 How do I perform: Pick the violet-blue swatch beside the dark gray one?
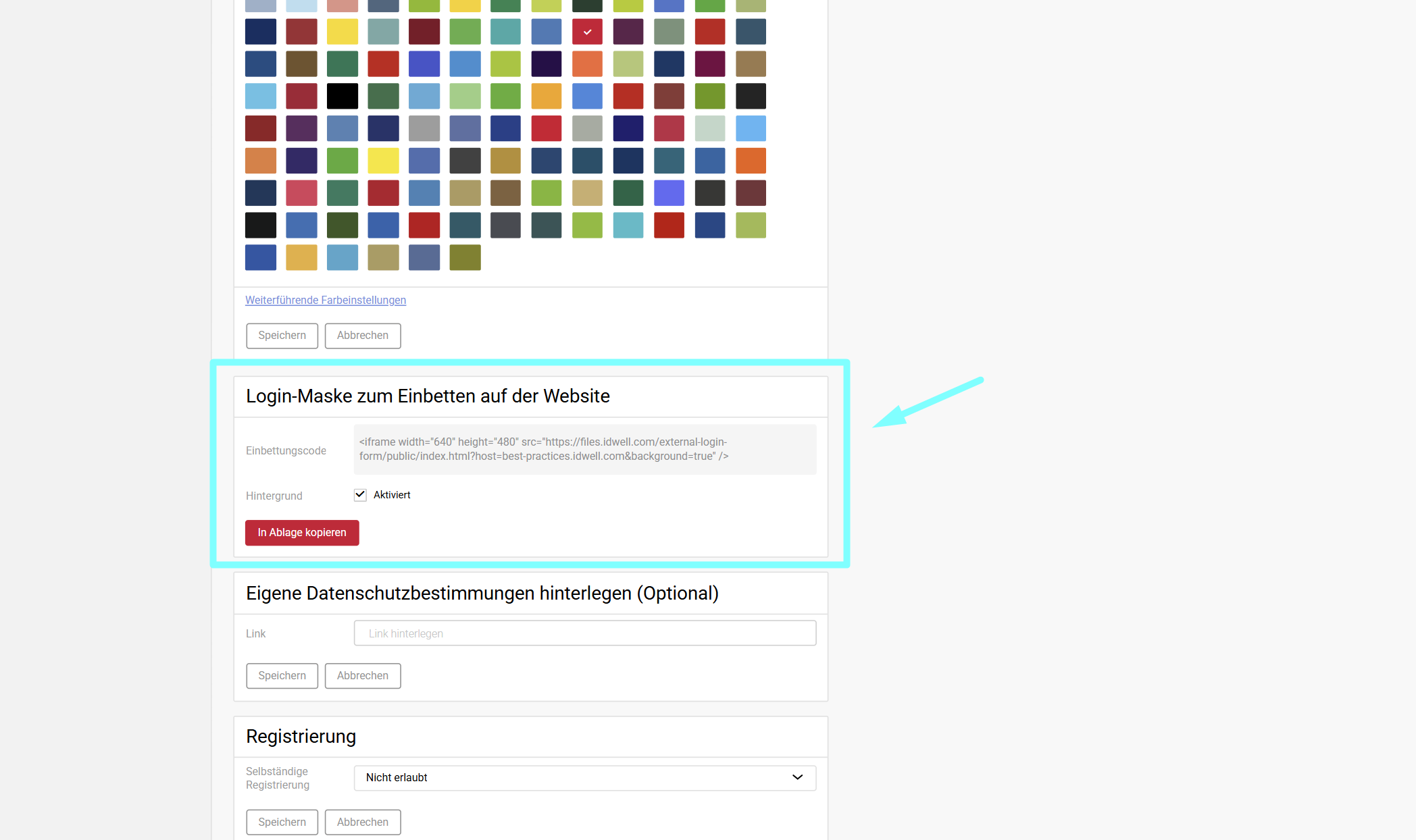tap(669, 193)
